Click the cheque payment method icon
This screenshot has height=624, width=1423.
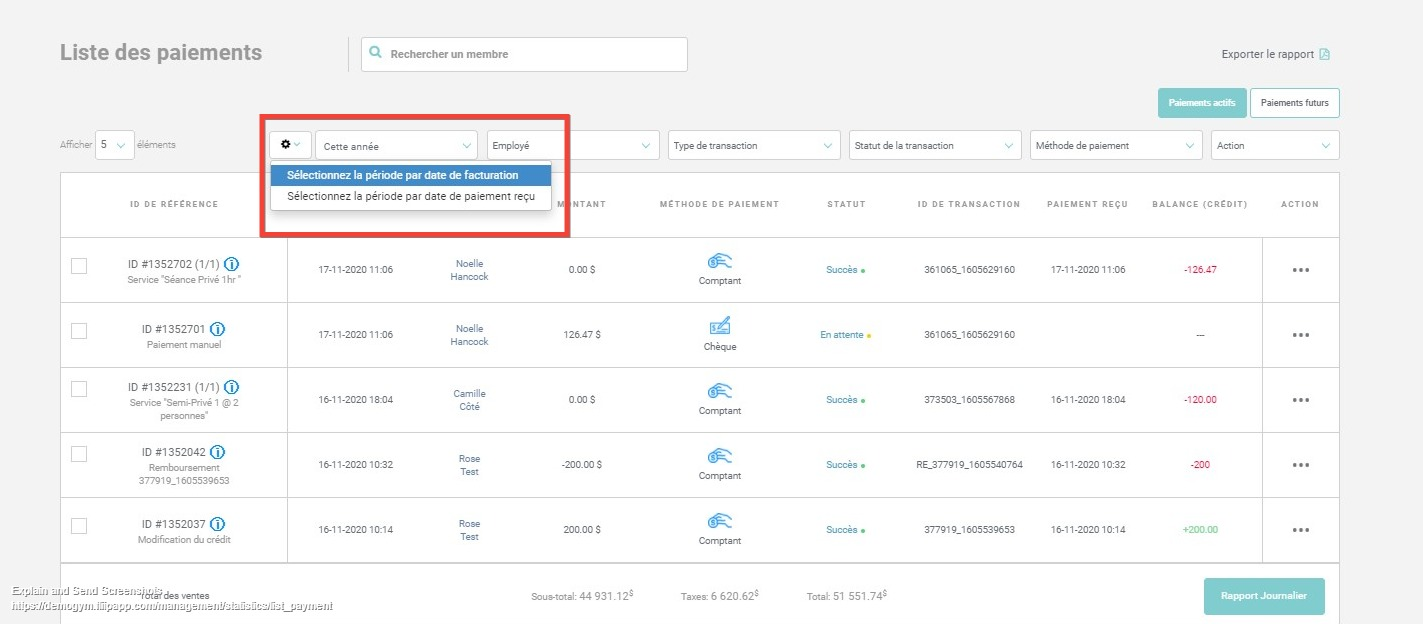pos(720,326)
